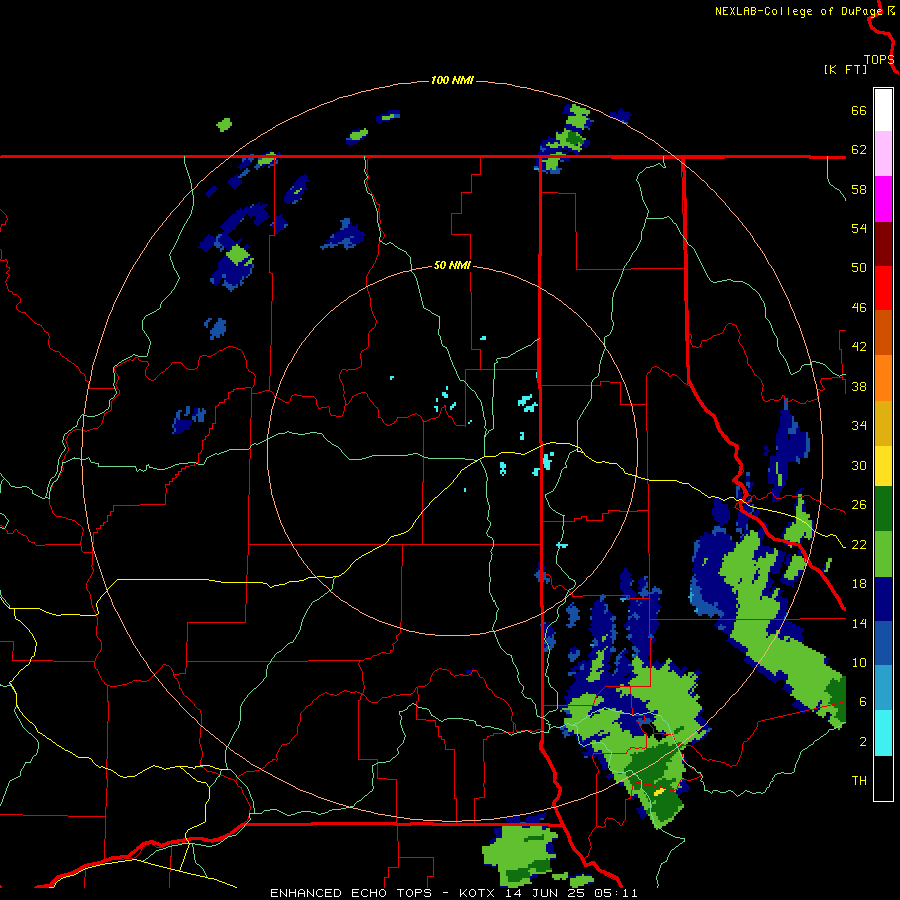Click the 'NEXLAB-College of DuPage' credit text
This screenshot has height=900, width=900.
[x=798, y=11]
